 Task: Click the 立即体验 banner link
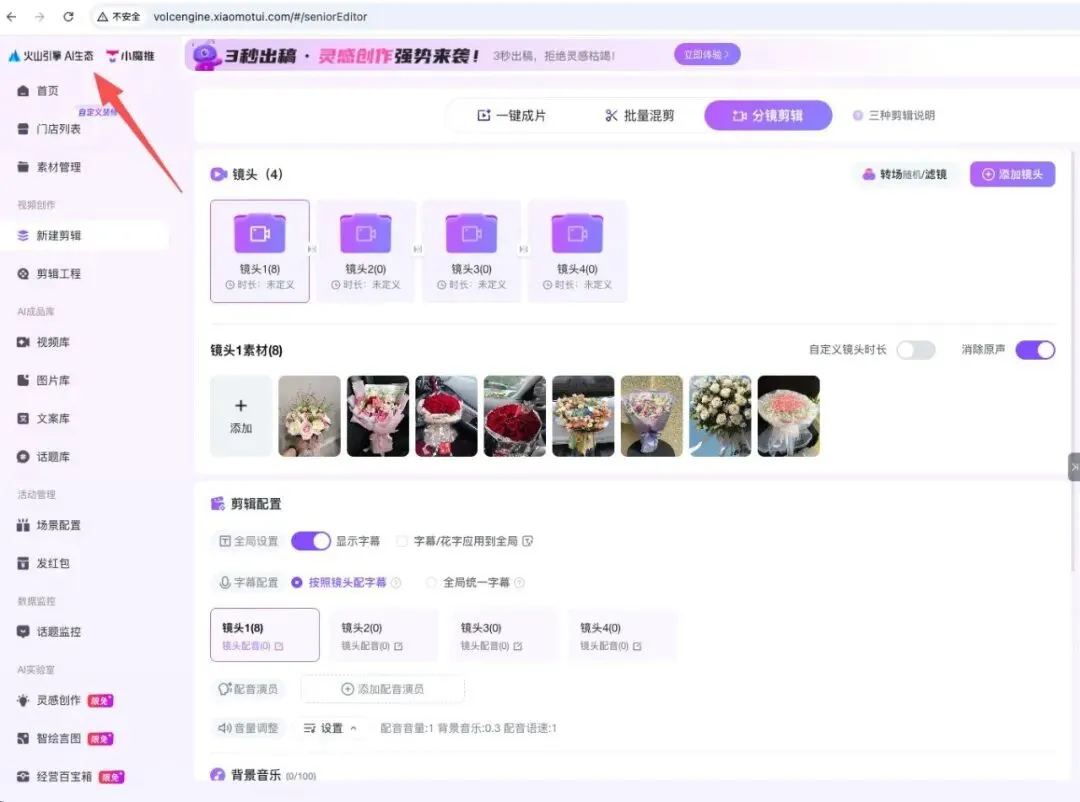pos(706,55)
